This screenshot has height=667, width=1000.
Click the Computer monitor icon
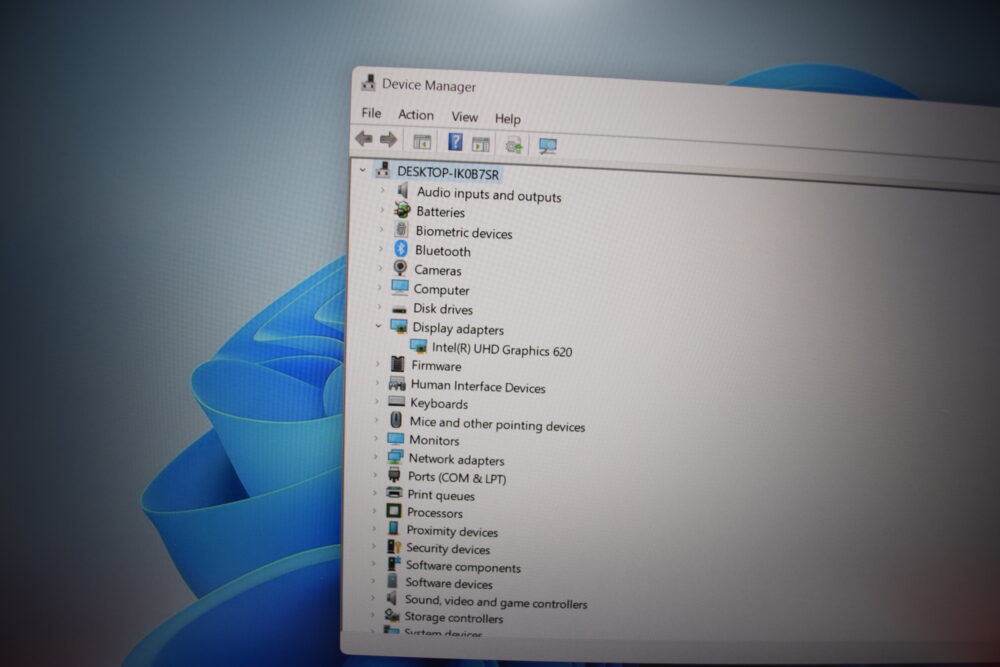click(x=400, y=287)
